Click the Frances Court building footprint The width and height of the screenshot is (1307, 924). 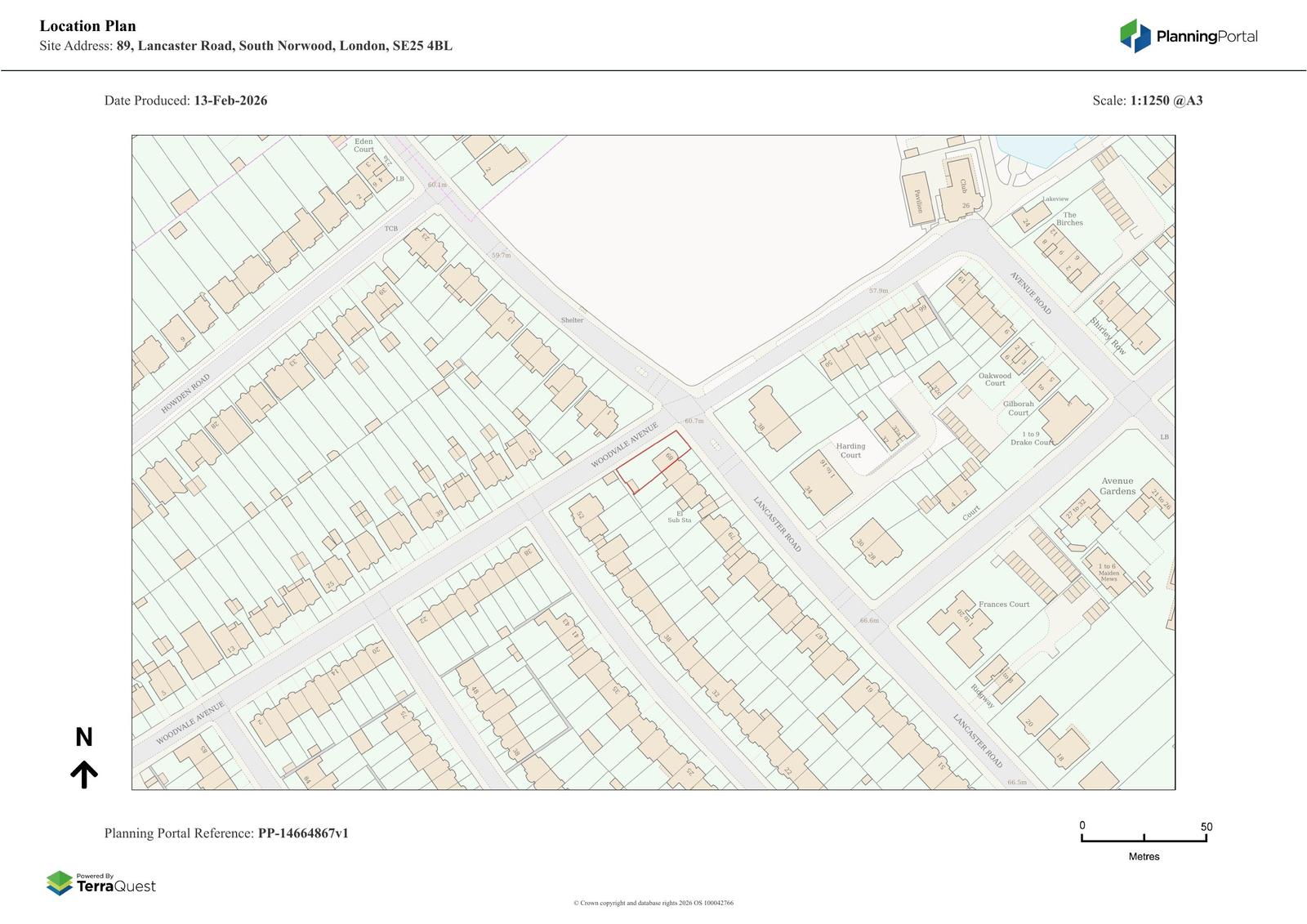(959, 627)
